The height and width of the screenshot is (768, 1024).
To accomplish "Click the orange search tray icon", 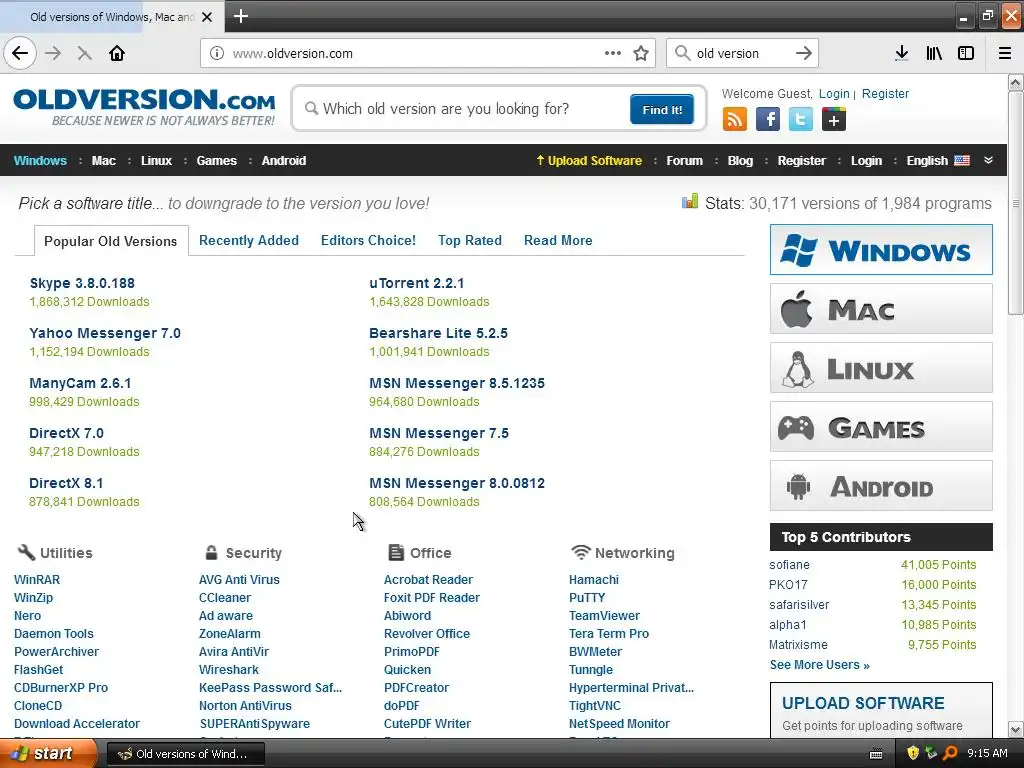I will coord(950,754).
